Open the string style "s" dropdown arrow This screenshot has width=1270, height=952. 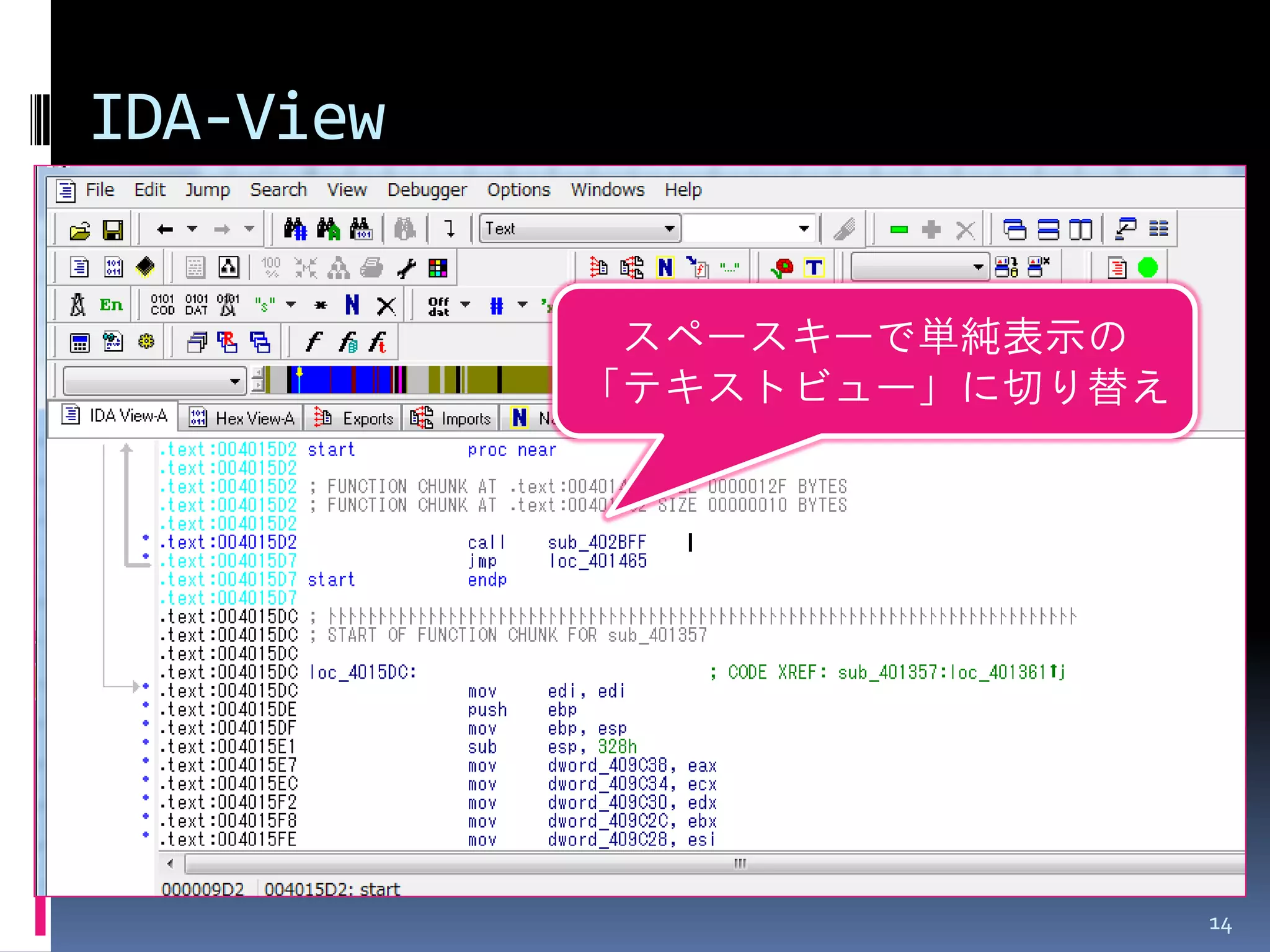(x=290, y=304)
